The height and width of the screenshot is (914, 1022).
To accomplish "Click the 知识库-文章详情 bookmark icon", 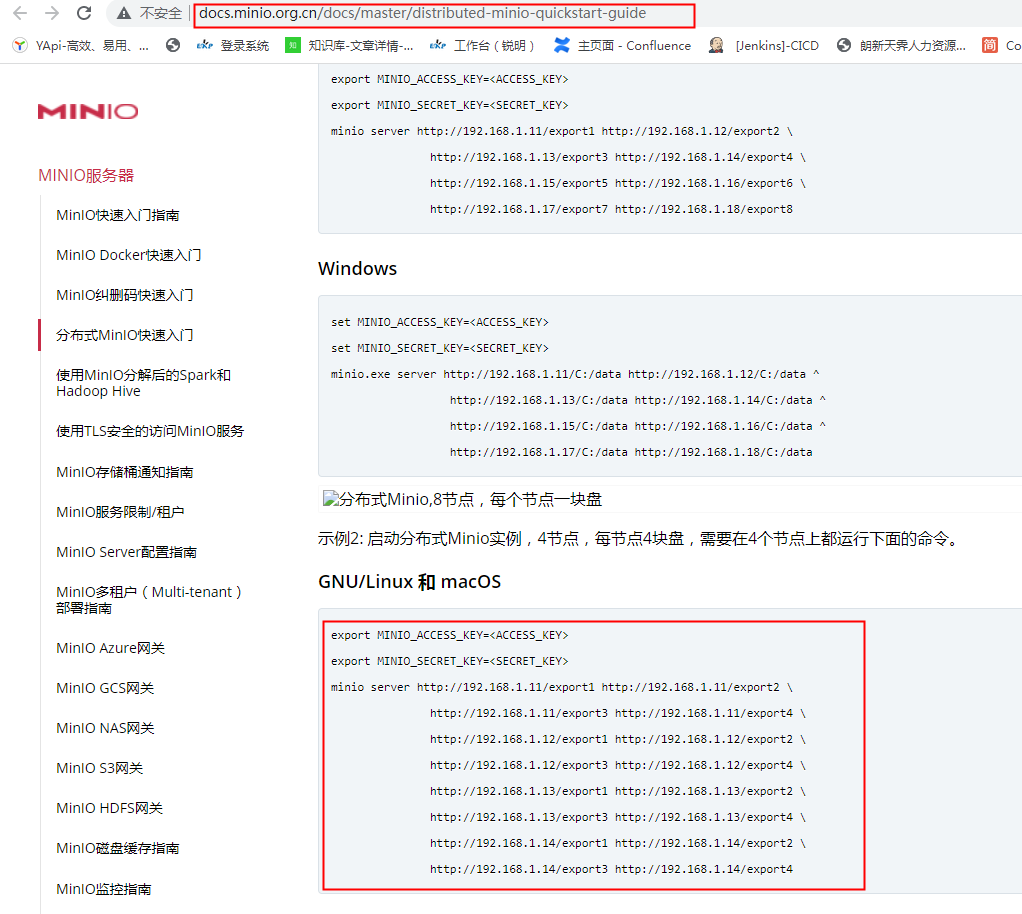I will point(293,45).
